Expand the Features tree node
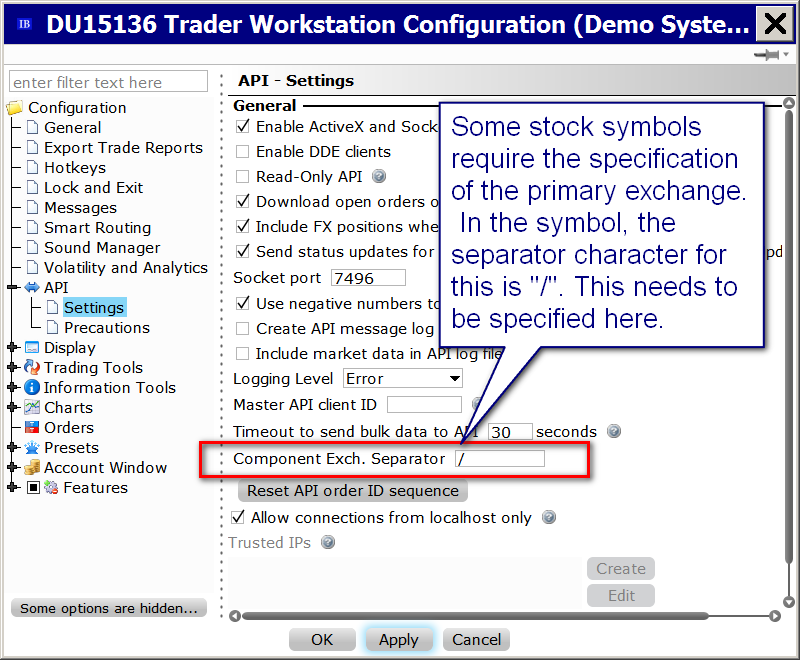This screenshot has width=800, height=660. click(x=13, y=488)
